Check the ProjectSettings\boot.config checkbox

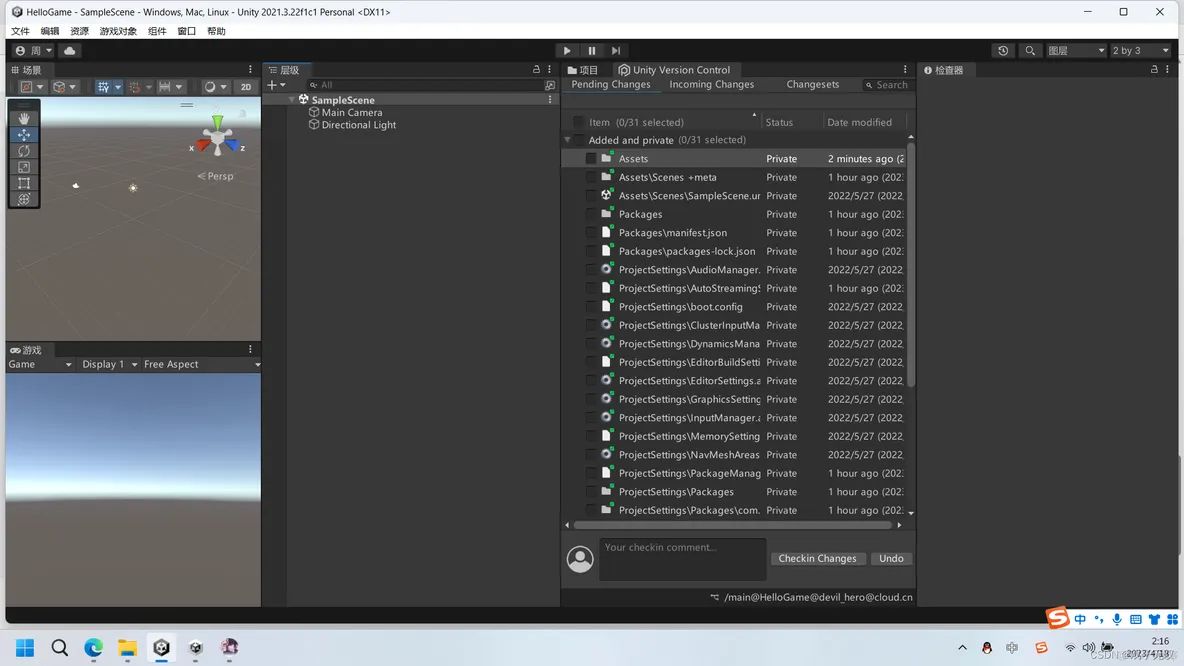pos(591,307)
